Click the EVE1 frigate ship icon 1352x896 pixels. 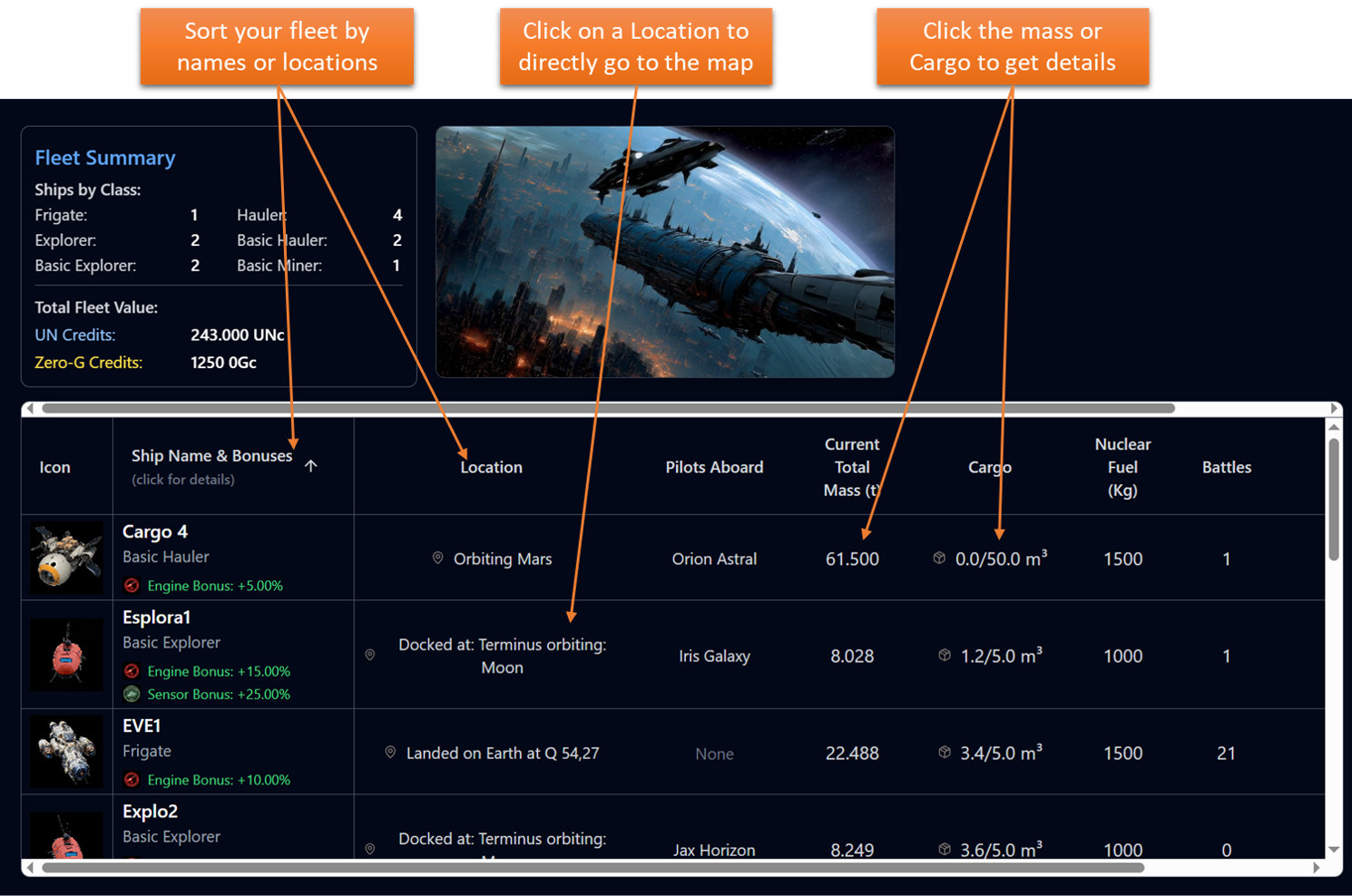(65, 752)
